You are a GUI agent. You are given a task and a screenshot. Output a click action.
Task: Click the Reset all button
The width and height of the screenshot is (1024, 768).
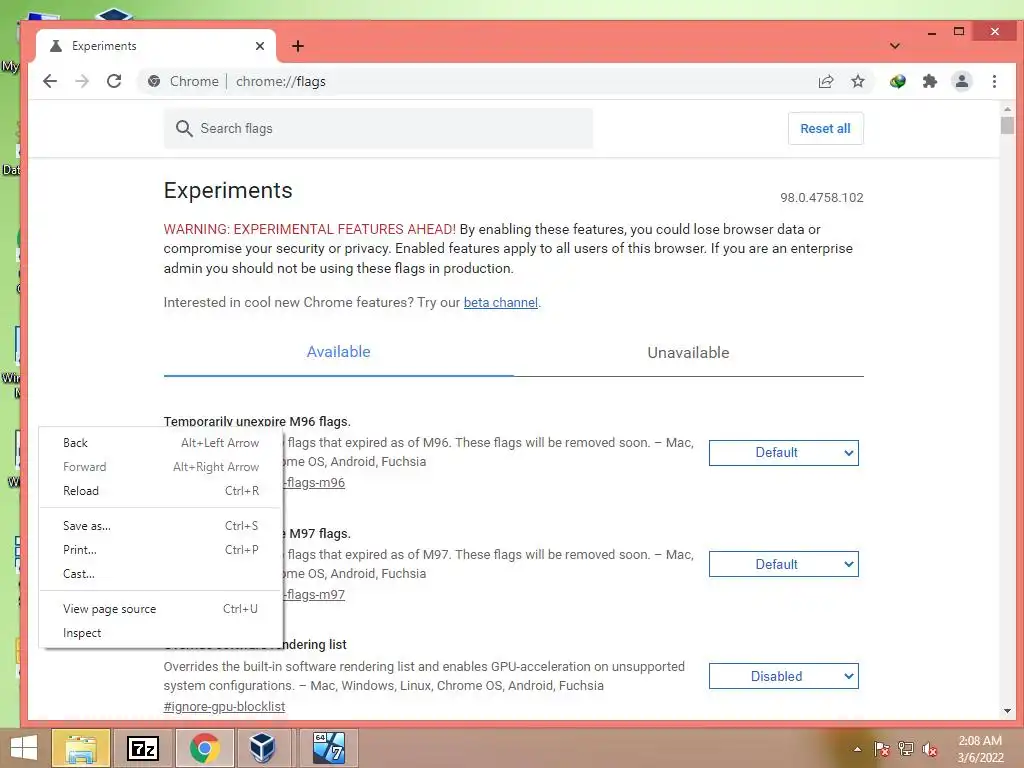(x=825, y=128)
